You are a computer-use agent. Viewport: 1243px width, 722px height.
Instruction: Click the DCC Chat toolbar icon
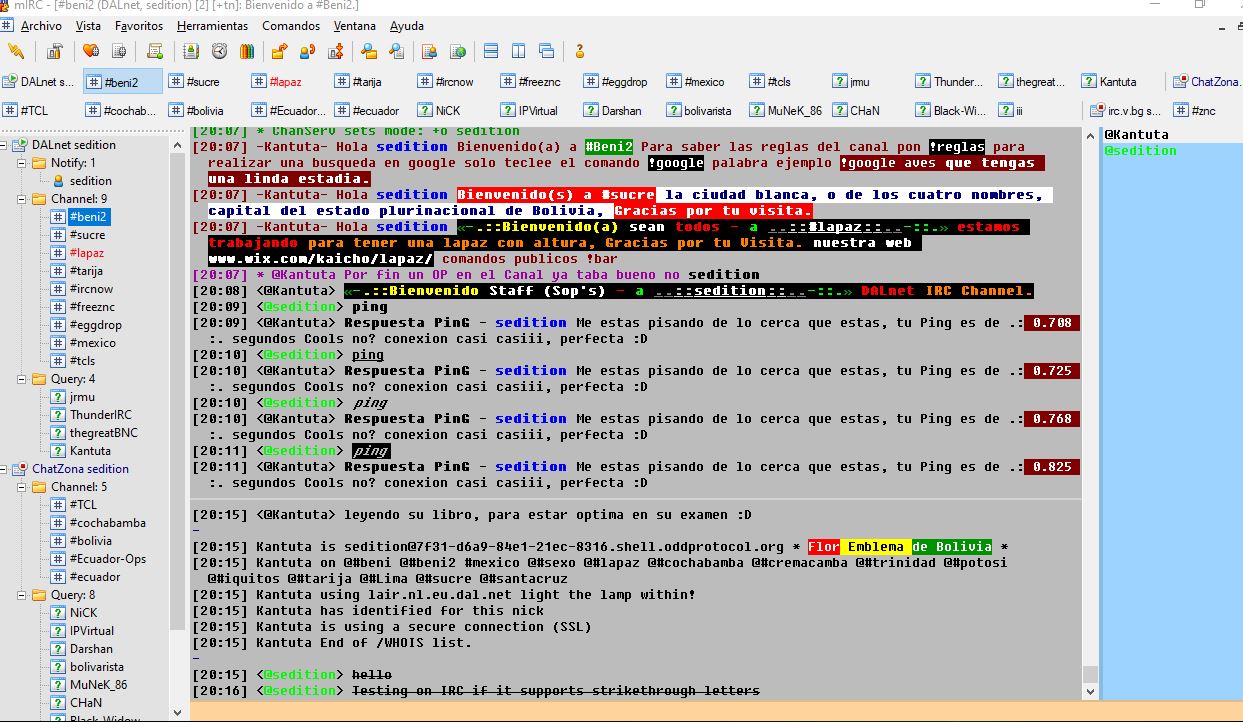(308, 51)
